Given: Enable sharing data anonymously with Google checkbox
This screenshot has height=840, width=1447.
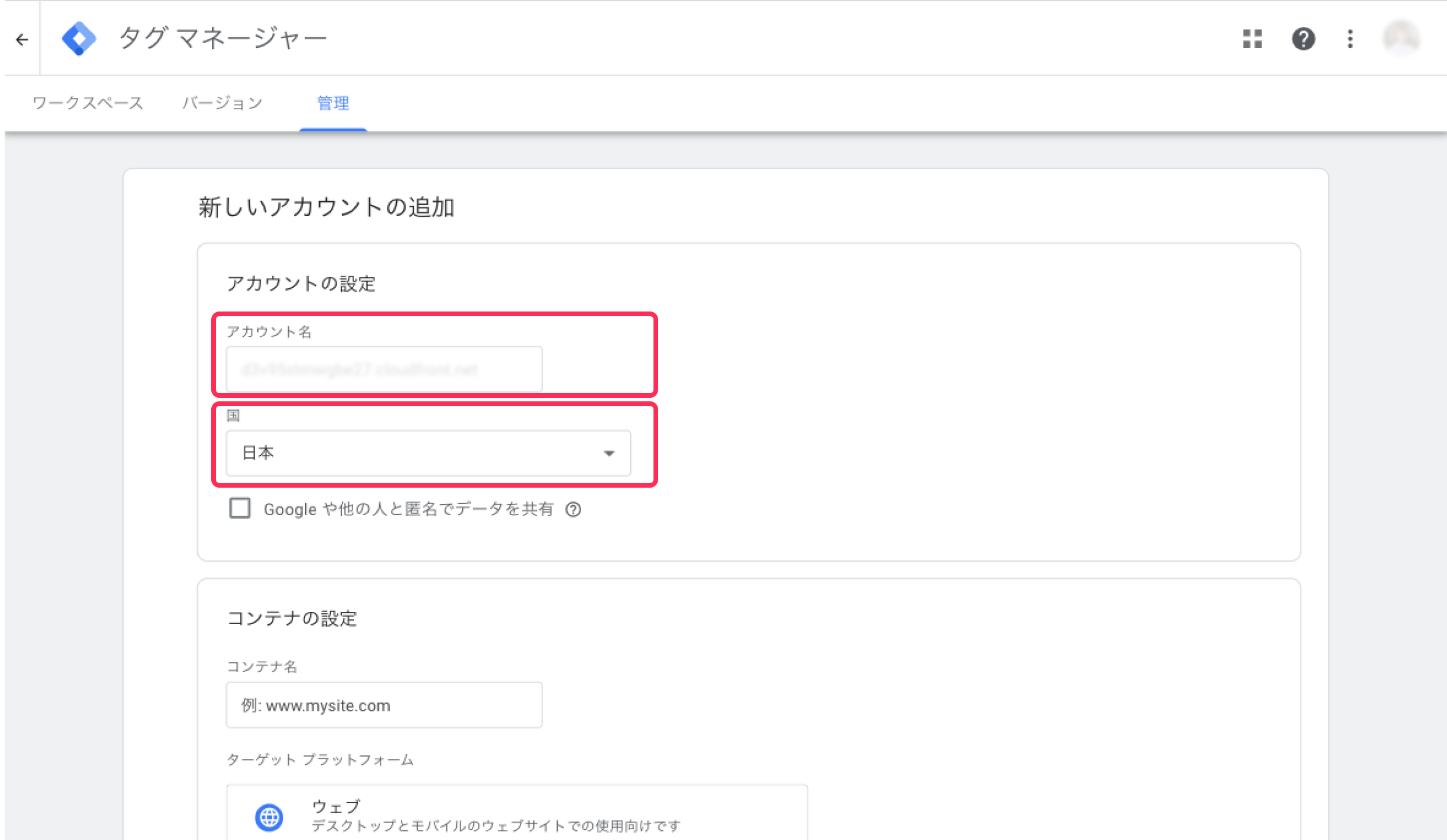Looking at the screenshot, I should click(240, 509).
